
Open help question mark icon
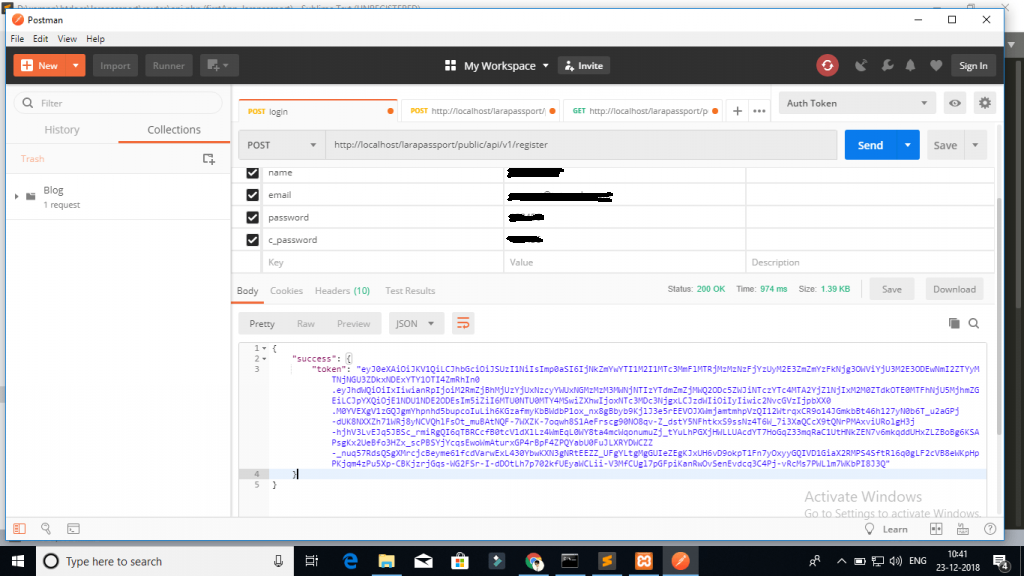[990, 529]
